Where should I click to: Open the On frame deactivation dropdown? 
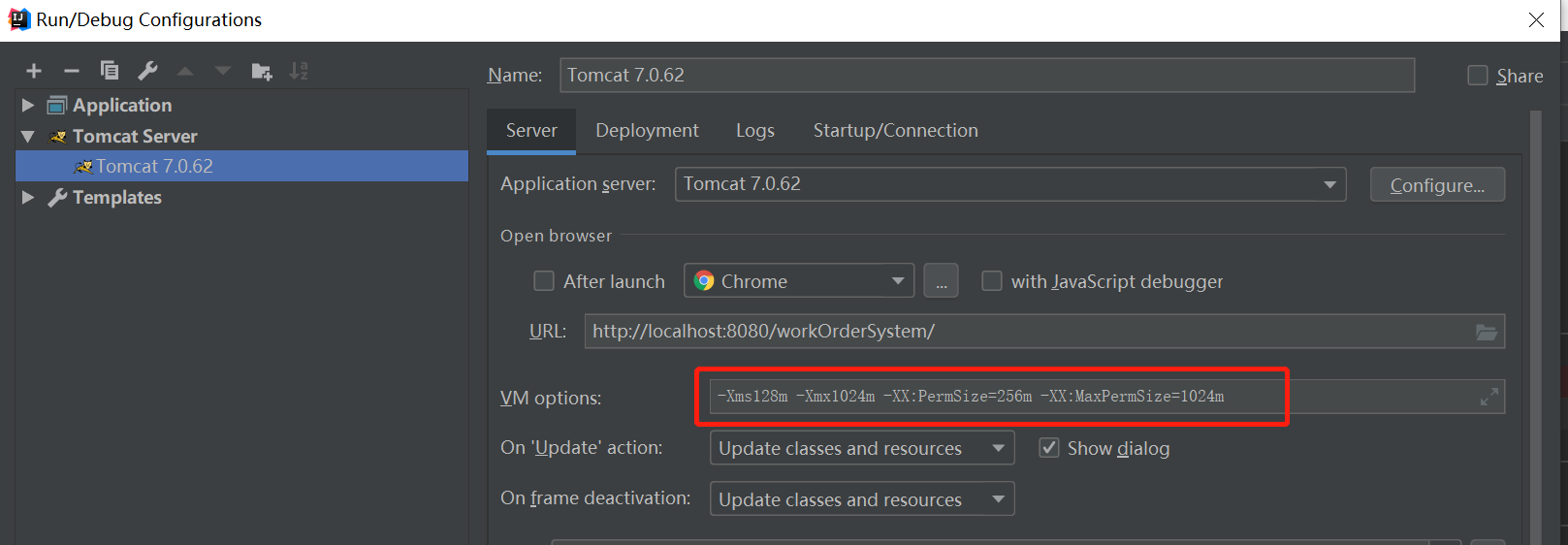click(862, 499)
